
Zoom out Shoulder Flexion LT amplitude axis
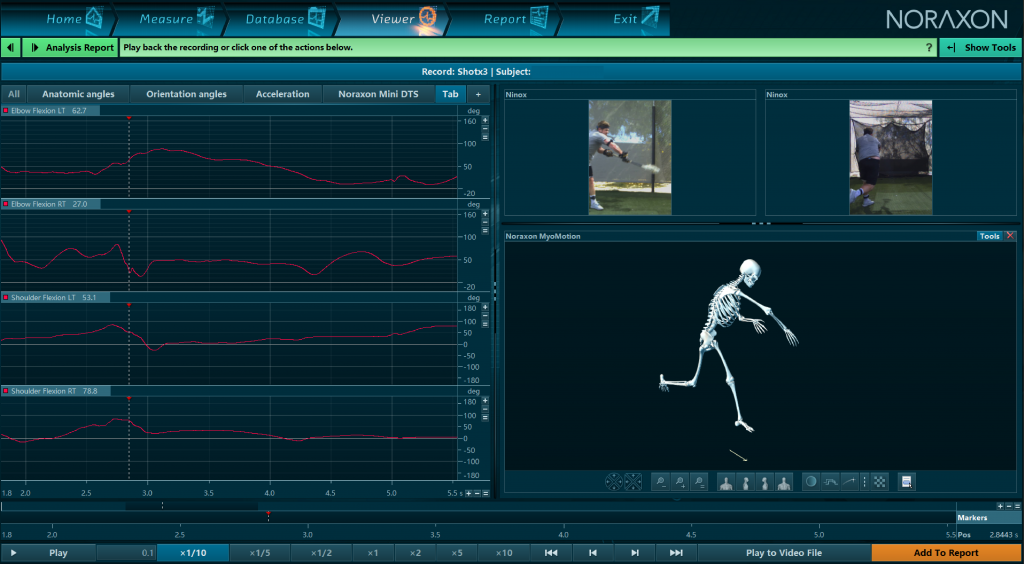click(x=485, y=315)
